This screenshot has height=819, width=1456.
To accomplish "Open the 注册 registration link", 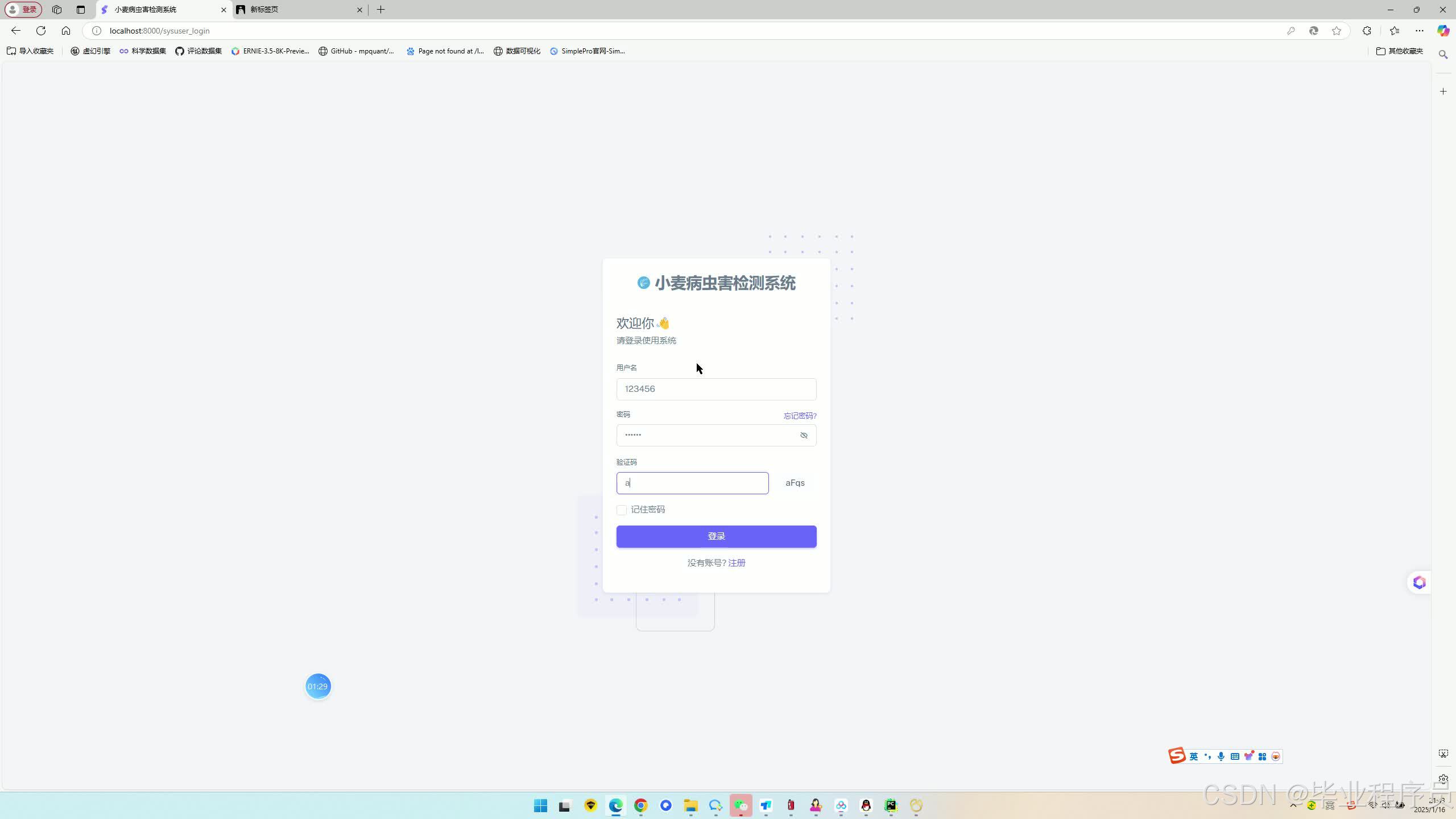I will pyautogui.click(x=736, y=562).
